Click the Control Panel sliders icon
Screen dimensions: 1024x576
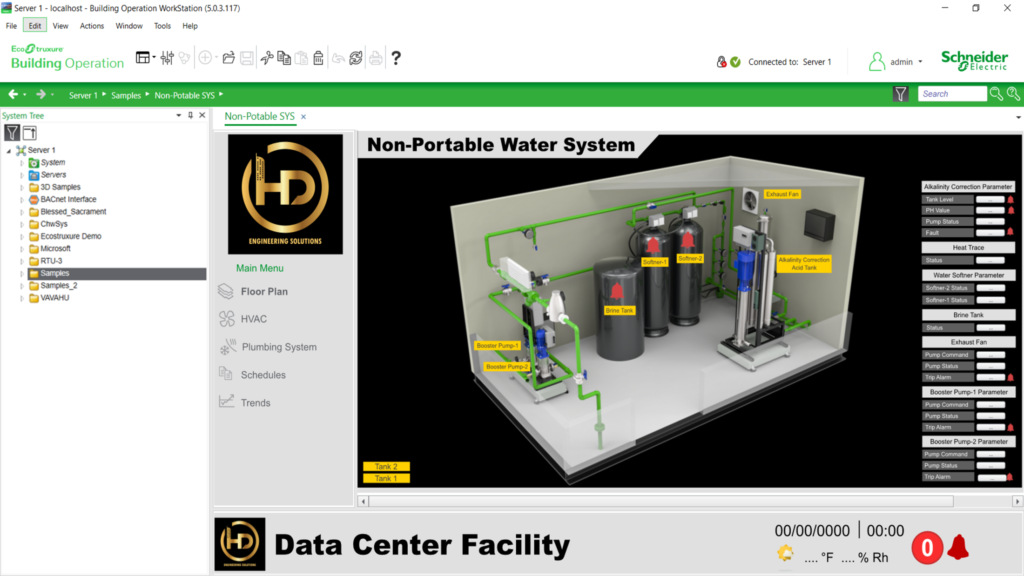(x=167, y=58)
